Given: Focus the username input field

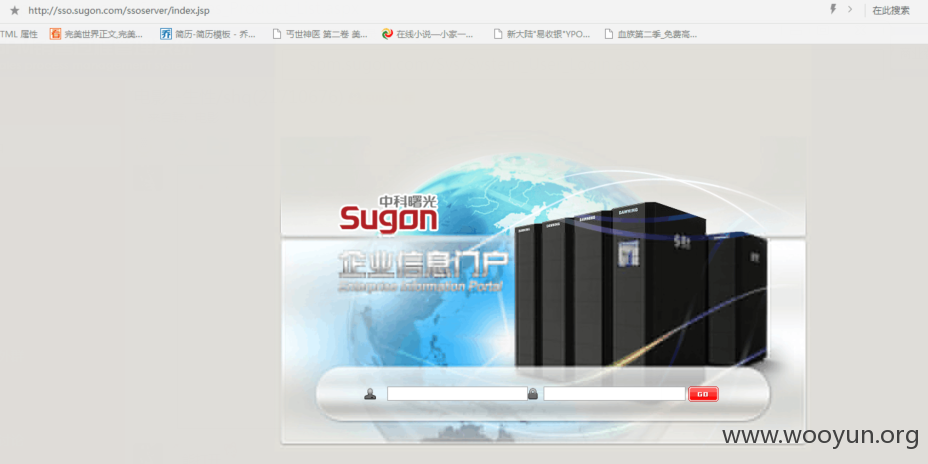Looking at the screenshot, I should (x=457, y=394).
